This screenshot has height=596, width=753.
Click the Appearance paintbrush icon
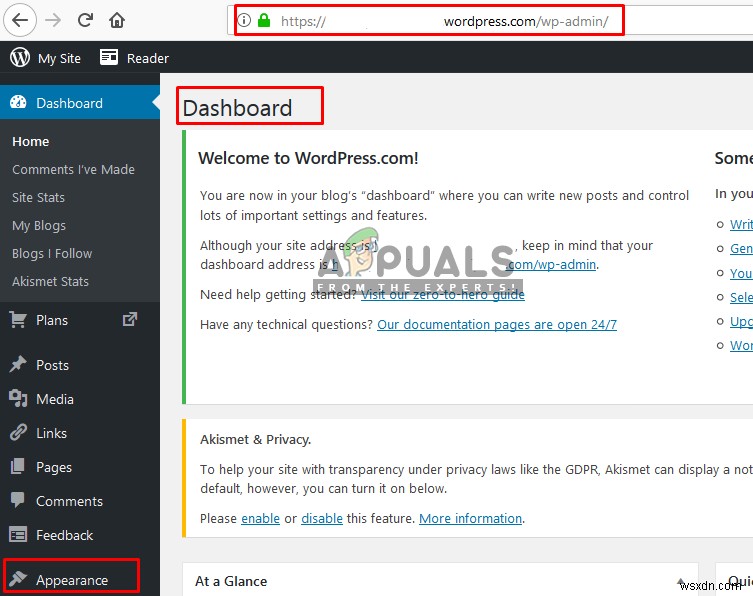click(x=18, y=579)
